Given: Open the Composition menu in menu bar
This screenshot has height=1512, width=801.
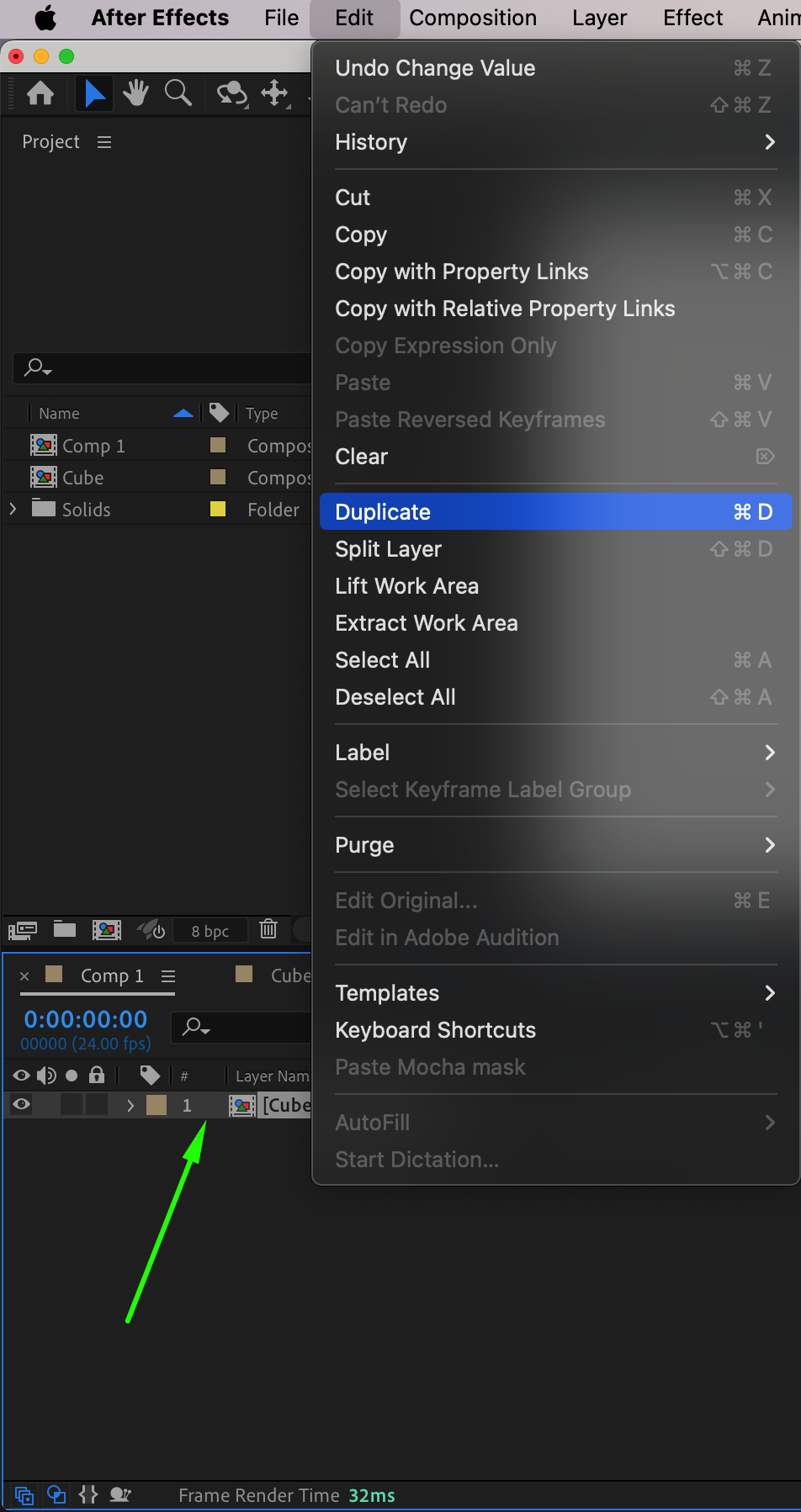Looking at the screenshot, I should (x=473, y=18).
